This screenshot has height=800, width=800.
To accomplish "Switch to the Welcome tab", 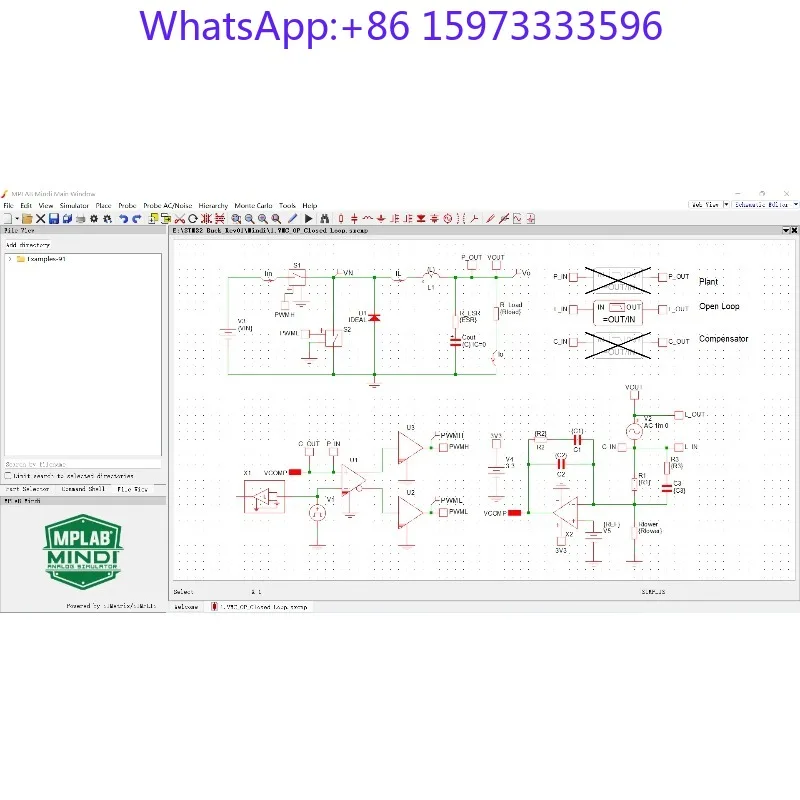I will point(186,607).
